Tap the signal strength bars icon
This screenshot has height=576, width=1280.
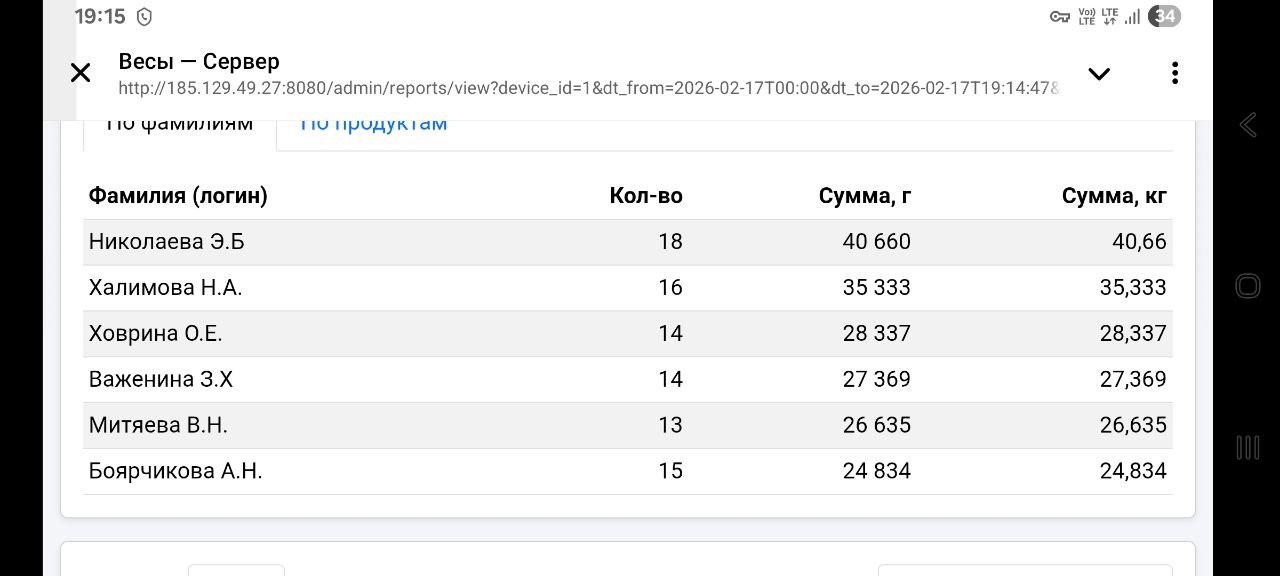click(x=1131, y=16)
